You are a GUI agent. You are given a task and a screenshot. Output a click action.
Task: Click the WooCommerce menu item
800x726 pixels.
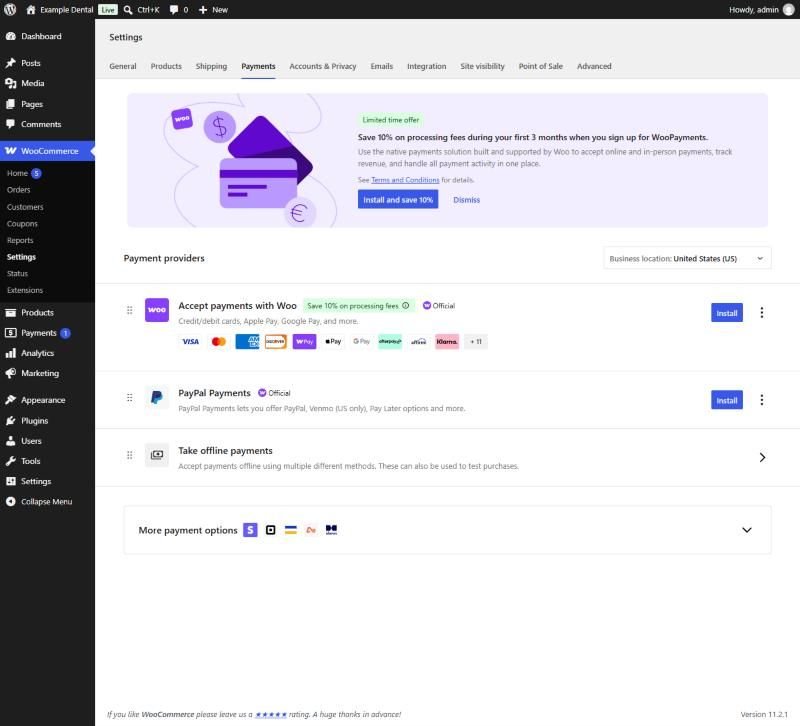click(47, 151)
